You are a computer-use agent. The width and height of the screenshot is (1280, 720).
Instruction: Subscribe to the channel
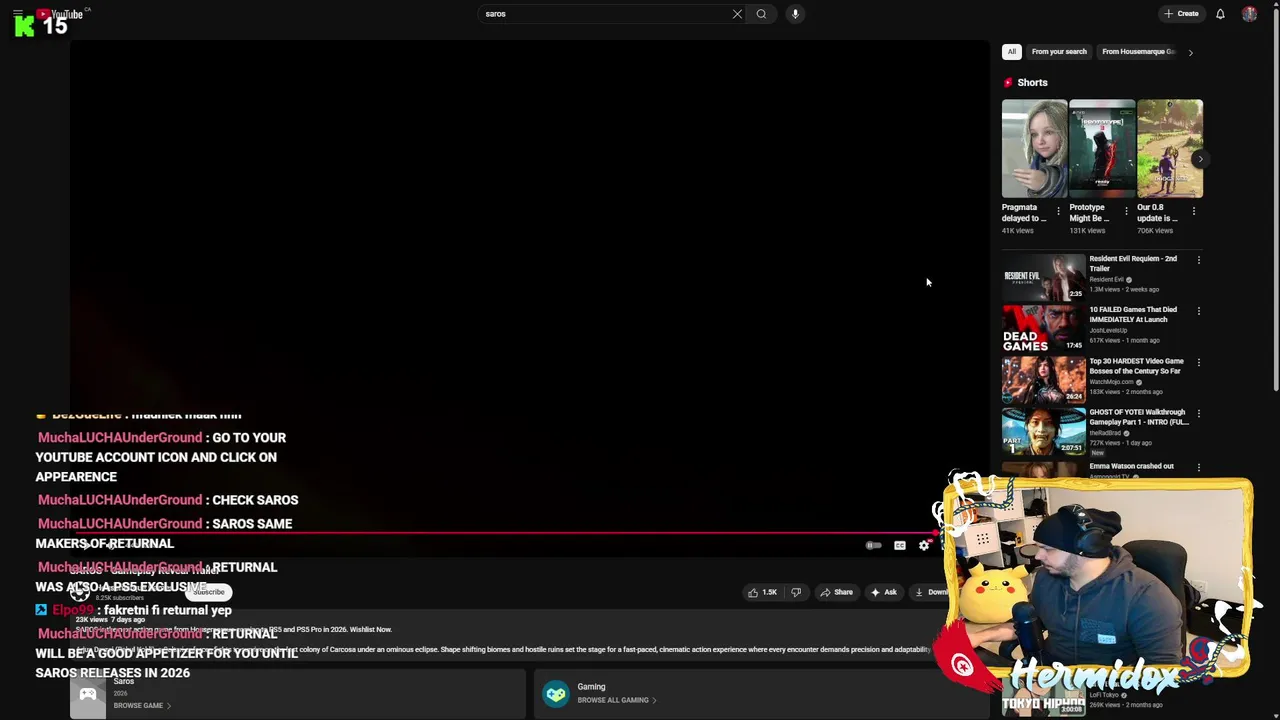(209, 592)
